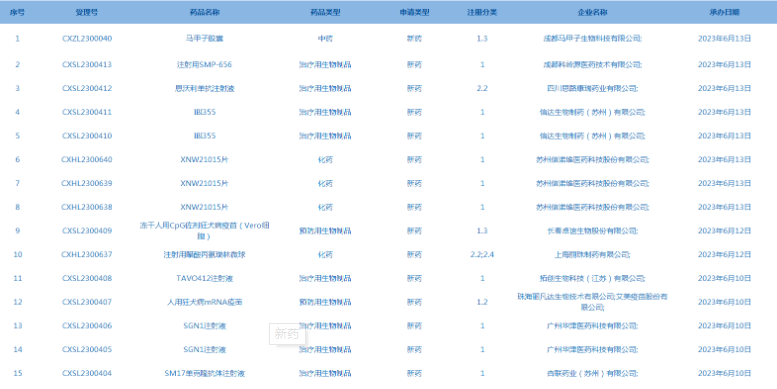Select drug name TAVO412注射液
777x389 pixels.
pos(205,278)
